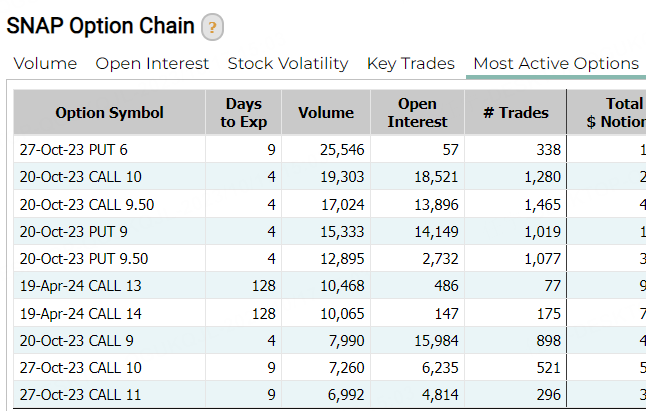Select the Stock Volatility tab
This screenshot has height=411, width=646.
click(288, 64)
